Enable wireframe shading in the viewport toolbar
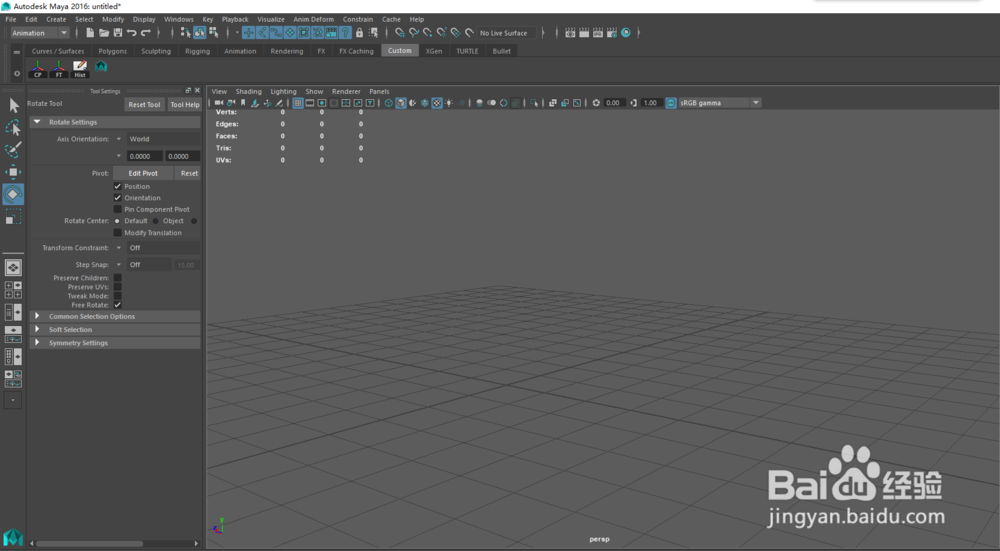The image size is (1000, 551). tap(388, 103)
